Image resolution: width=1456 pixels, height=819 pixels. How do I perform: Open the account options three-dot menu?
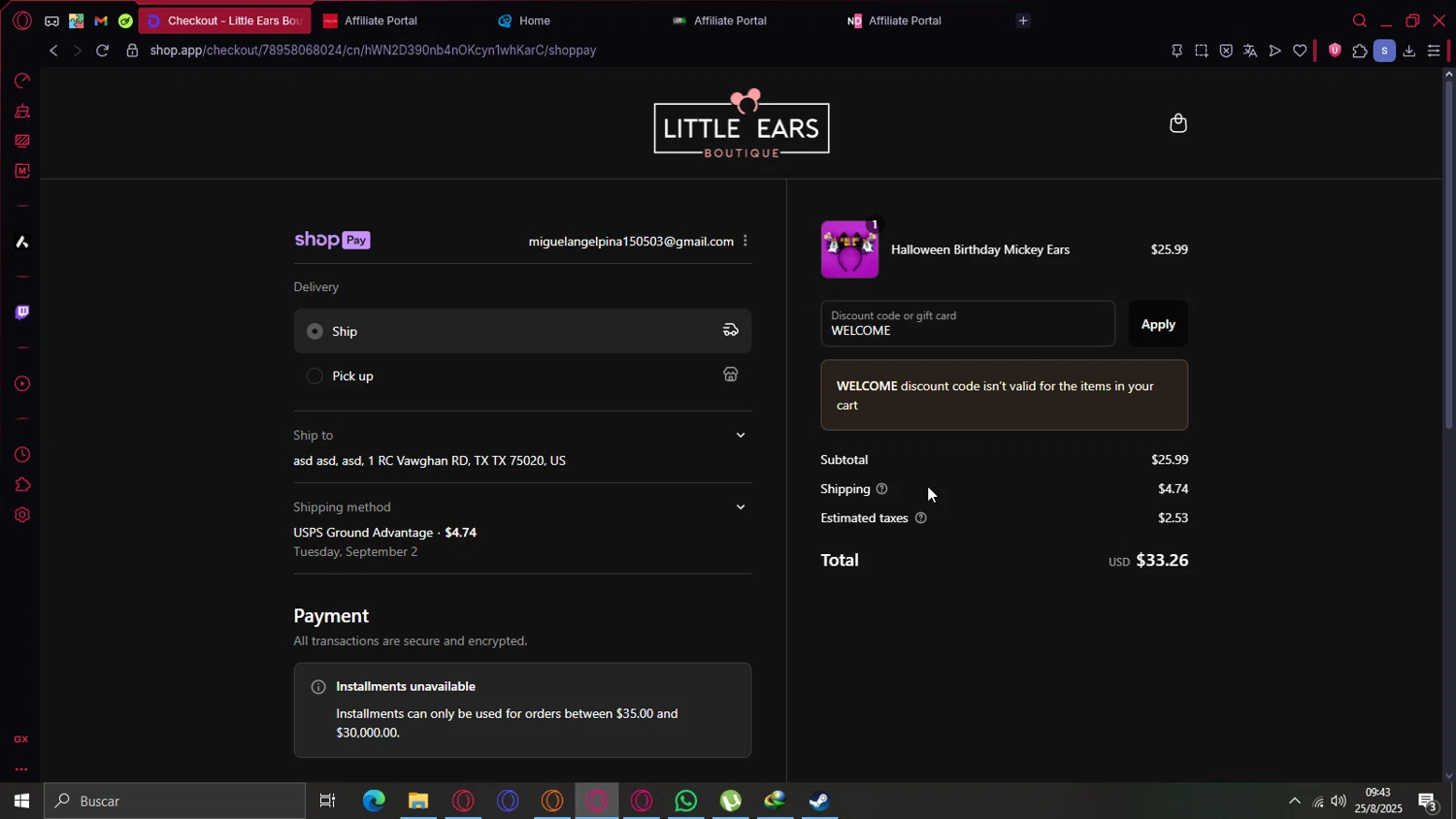[745, 241]
